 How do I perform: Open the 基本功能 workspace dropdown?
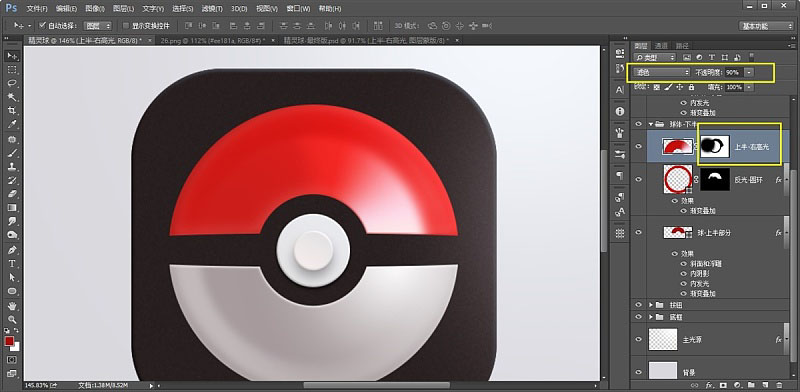point(766,26)
